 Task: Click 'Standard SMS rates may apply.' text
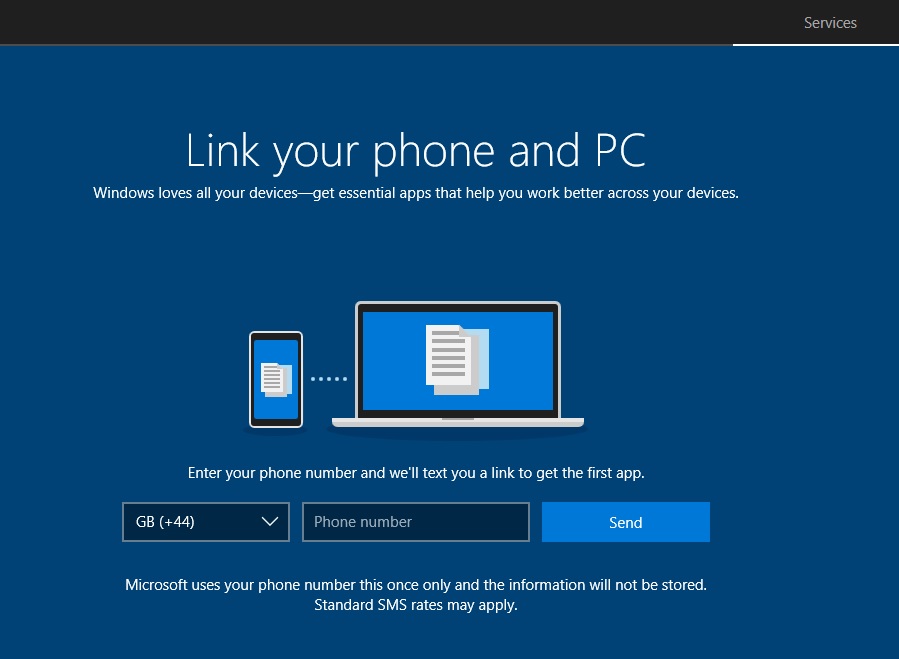[x=416, y=605]
